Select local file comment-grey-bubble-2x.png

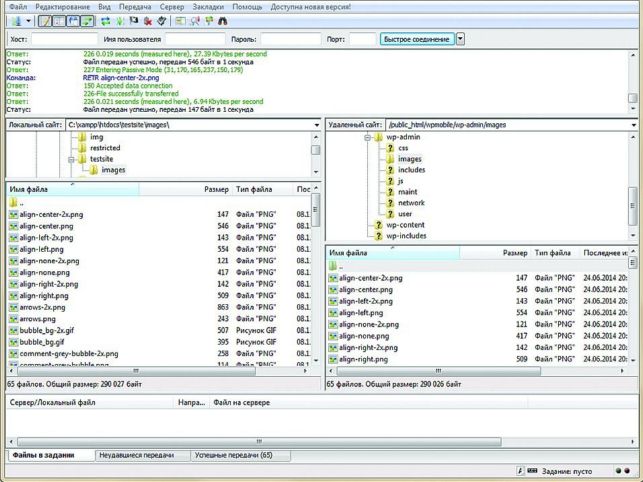[69, 354]
